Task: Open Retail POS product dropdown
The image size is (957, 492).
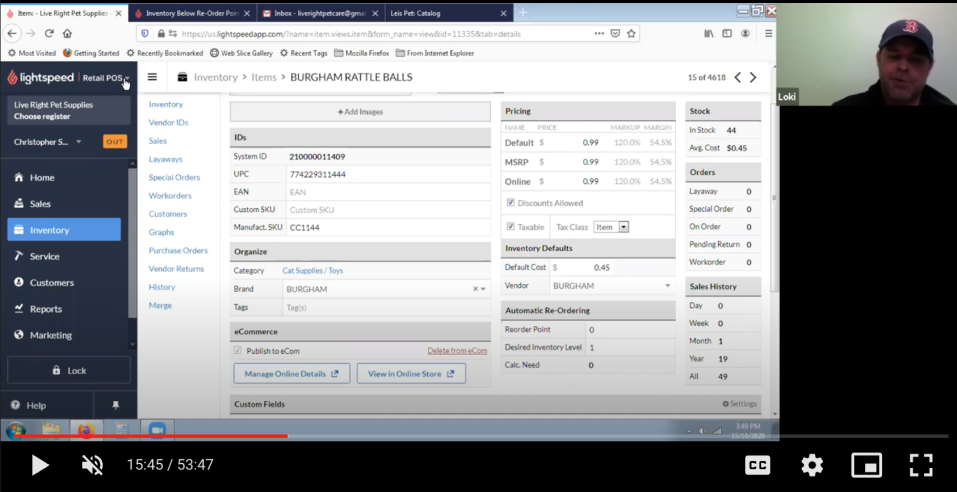Action: point(126,78)
